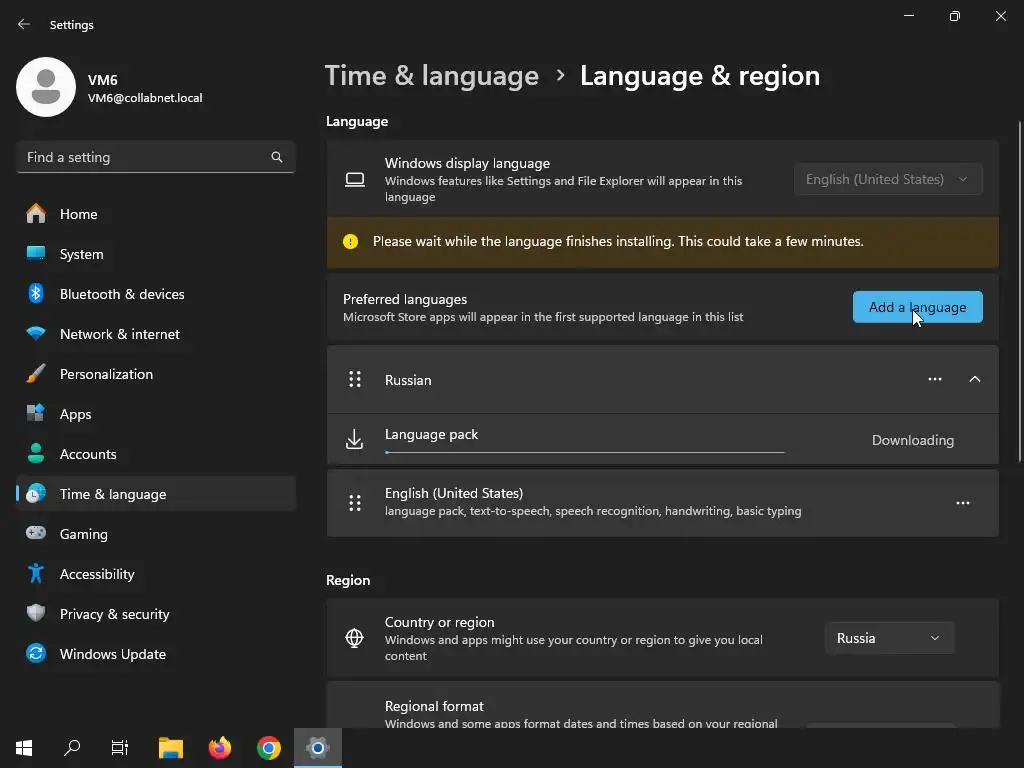Screen dimensions: 1024x768
Task: Open more options for English (United States)
Action: tap(963, 503)
